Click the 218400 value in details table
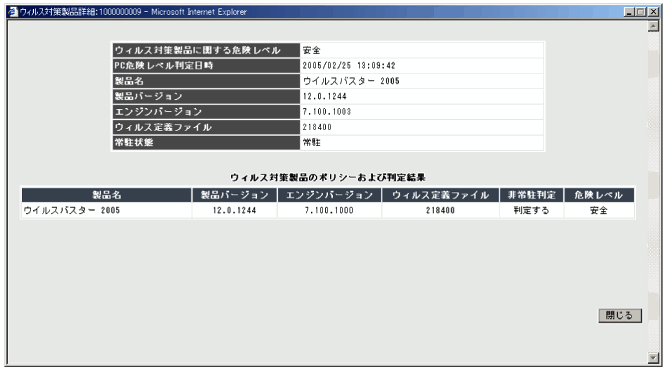 click(x=317, y=127)
